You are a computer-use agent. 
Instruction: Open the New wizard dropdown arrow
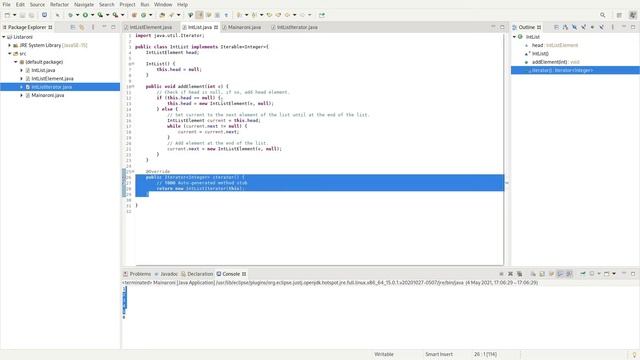(14, 15)
